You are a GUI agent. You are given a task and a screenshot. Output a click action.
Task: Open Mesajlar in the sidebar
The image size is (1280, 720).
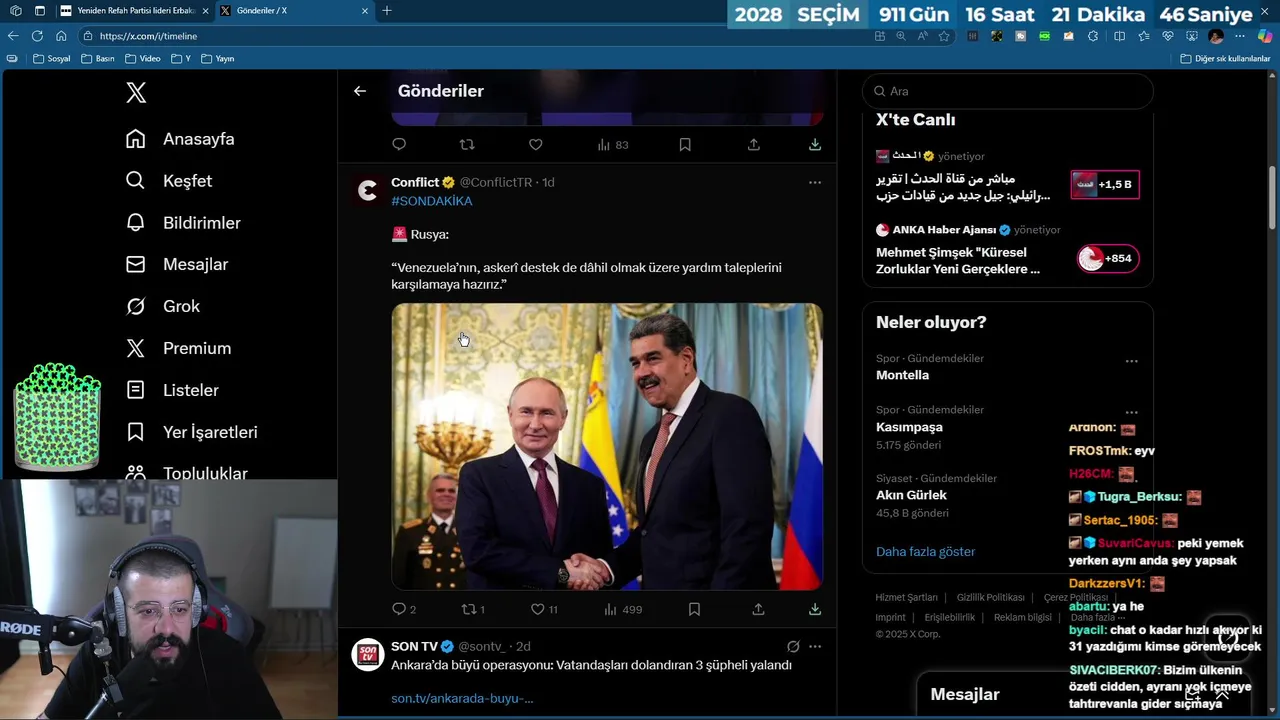[x=176, y=265]
